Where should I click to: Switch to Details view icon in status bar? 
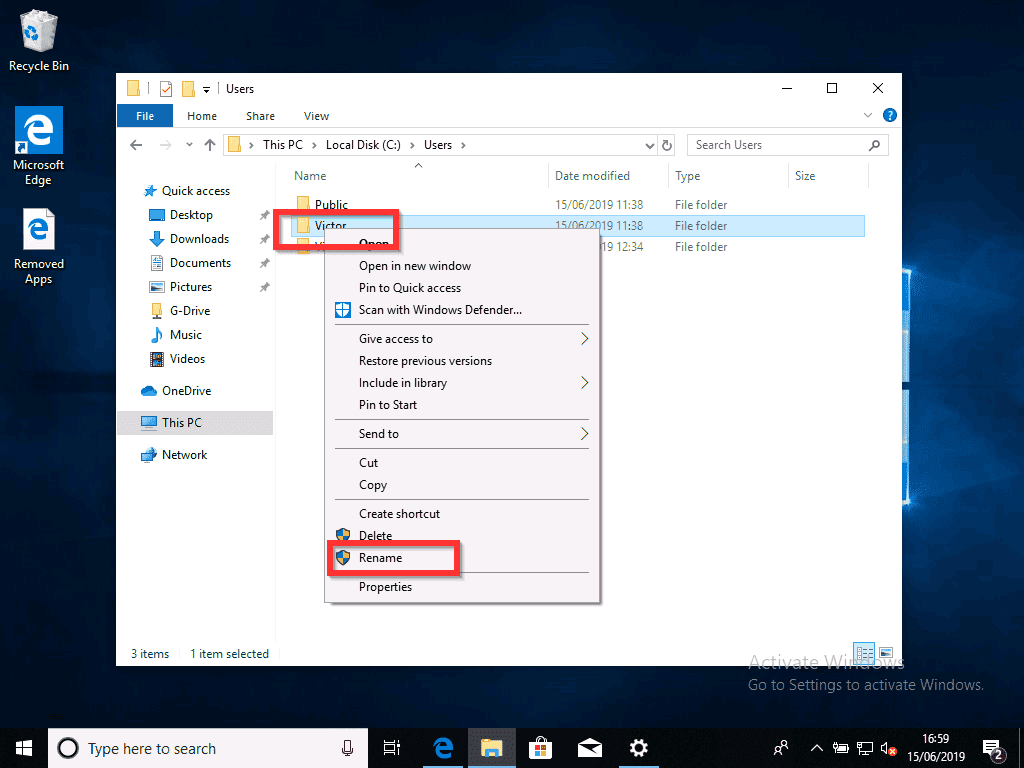pos(865,653)
